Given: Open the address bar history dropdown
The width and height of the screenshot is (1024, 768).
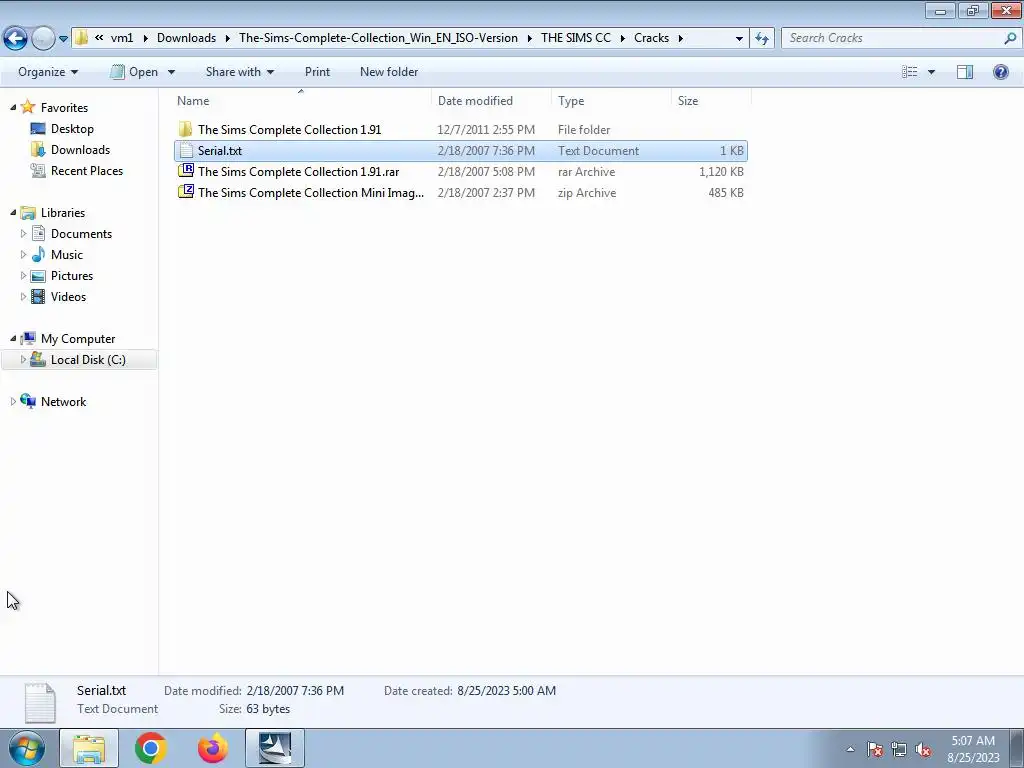Looking at the screenshot, I should (x=739, y=39).
